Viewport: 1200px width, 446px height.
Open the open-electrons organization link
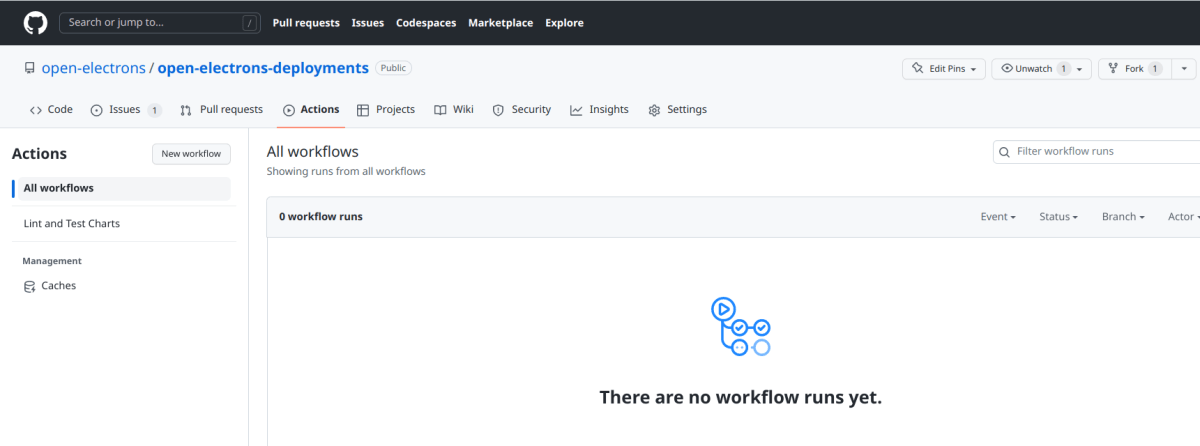click(93, 68)
